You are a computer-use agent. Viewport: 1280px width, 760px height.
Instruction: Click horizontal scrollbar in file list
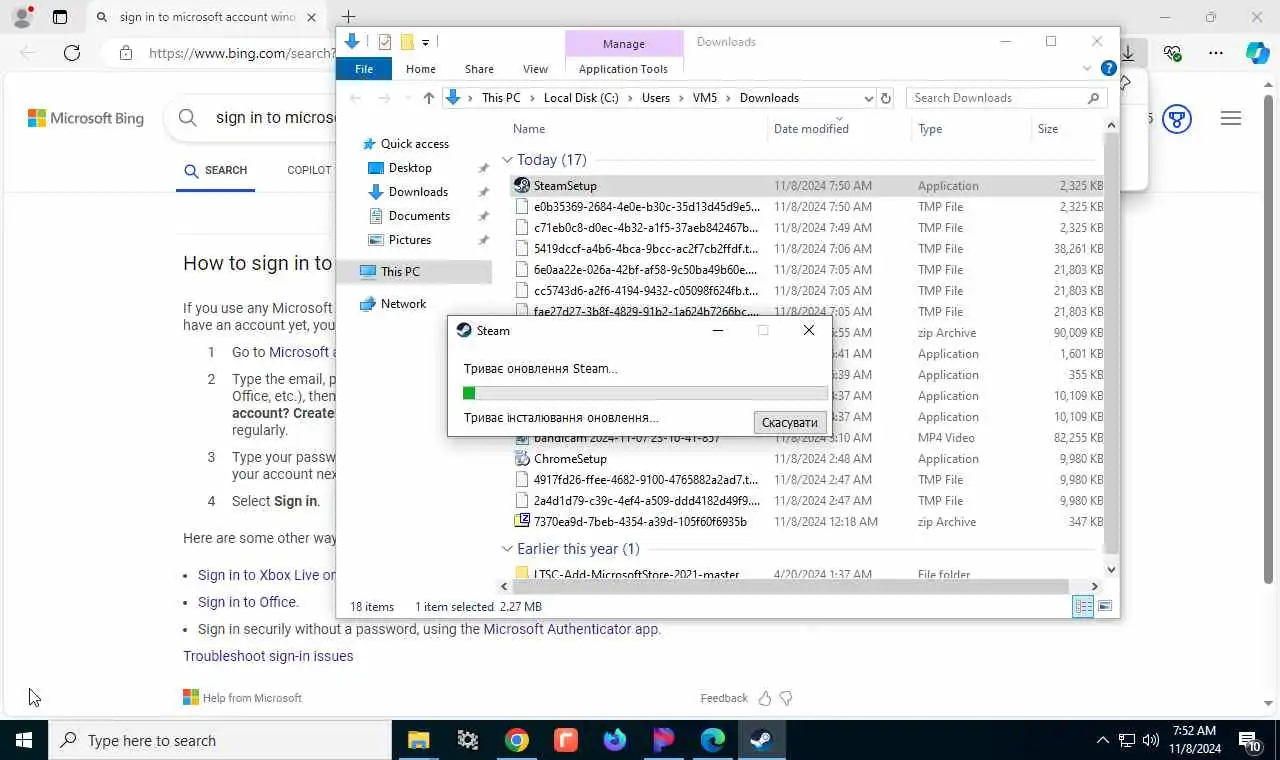(x=791, y=587)
